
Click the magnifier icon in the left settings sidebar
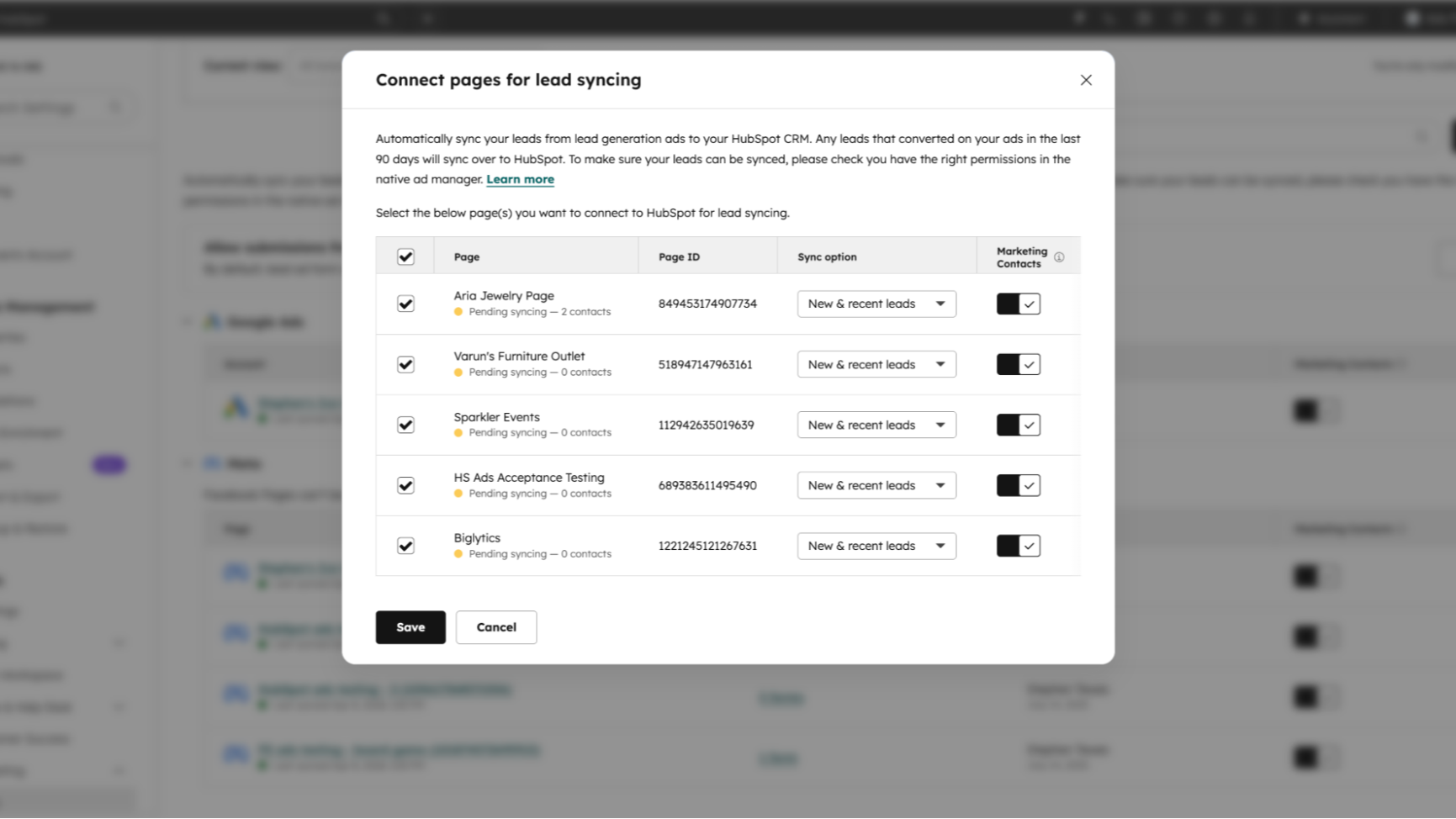(116, 107)
